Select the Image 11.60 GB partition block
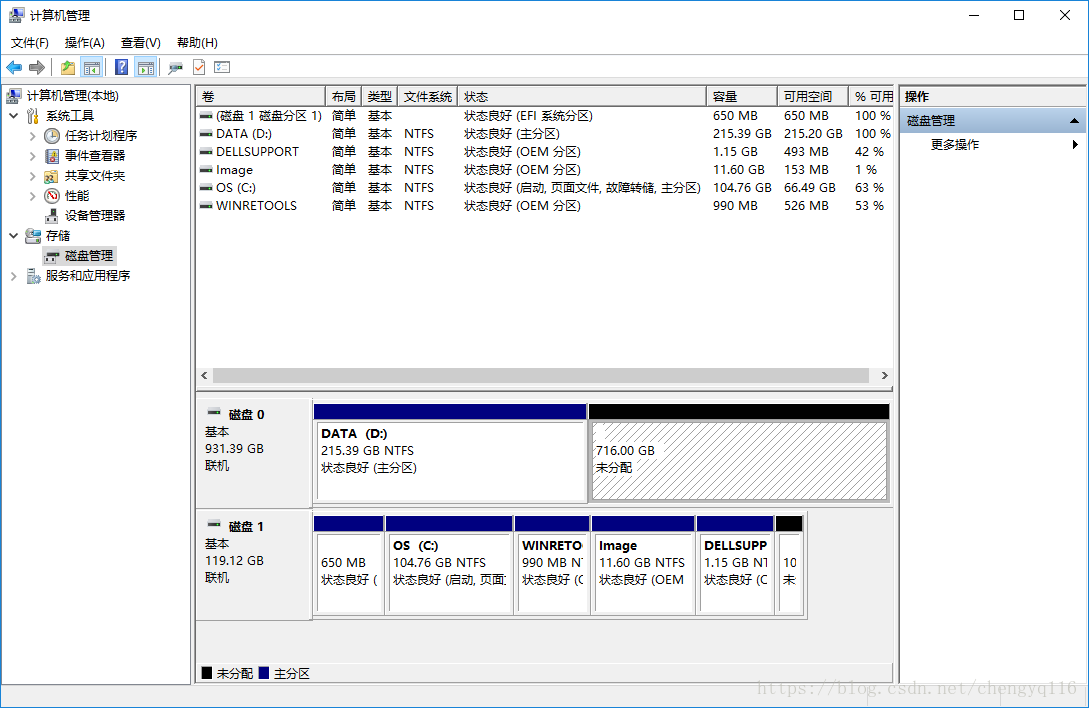 tap(643, 565)
